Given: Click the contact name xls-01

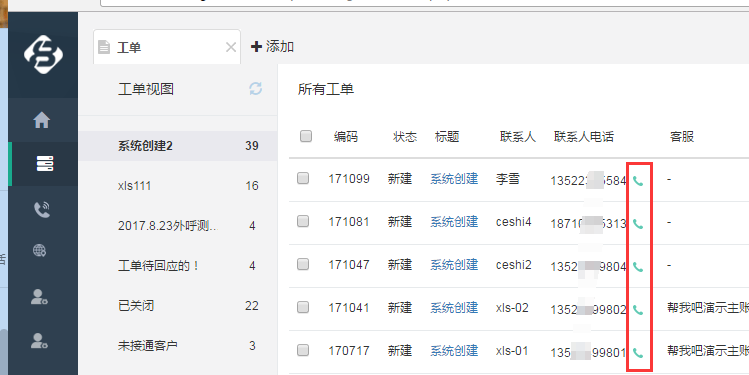Looking at the screenshot, I should [x=512, y=351].
